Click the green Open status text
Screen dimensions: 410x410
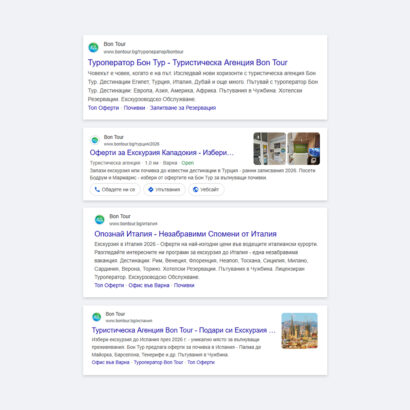(187, 163)
